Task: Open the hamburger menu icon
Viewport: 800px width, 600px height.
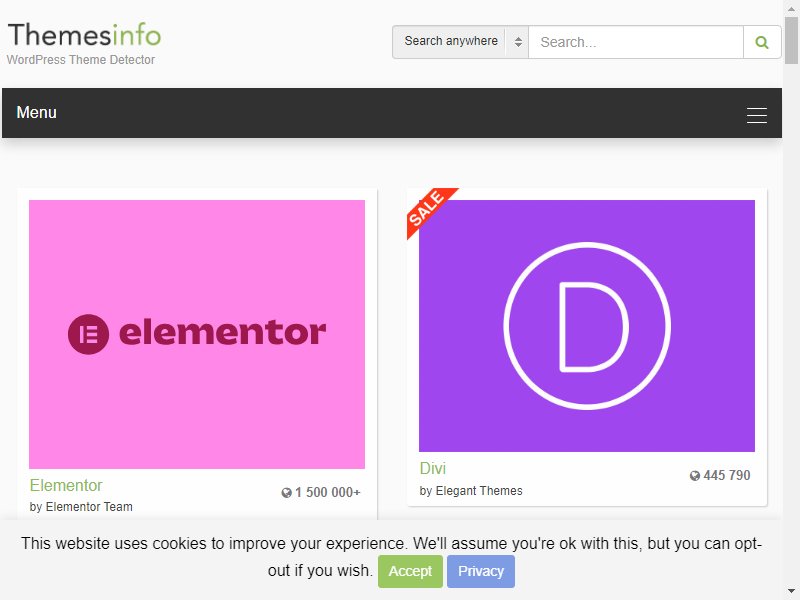Action: point(757,115)
